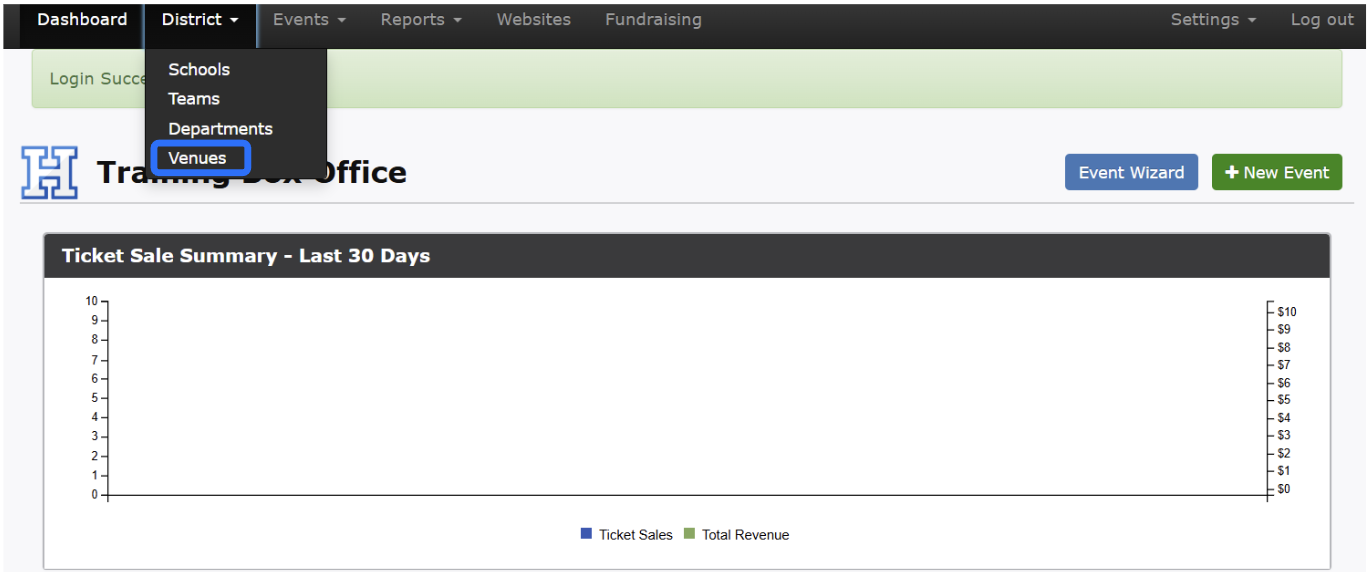
Task: Expand the Events dropdown in navbar
Action: tap(309, 20)
